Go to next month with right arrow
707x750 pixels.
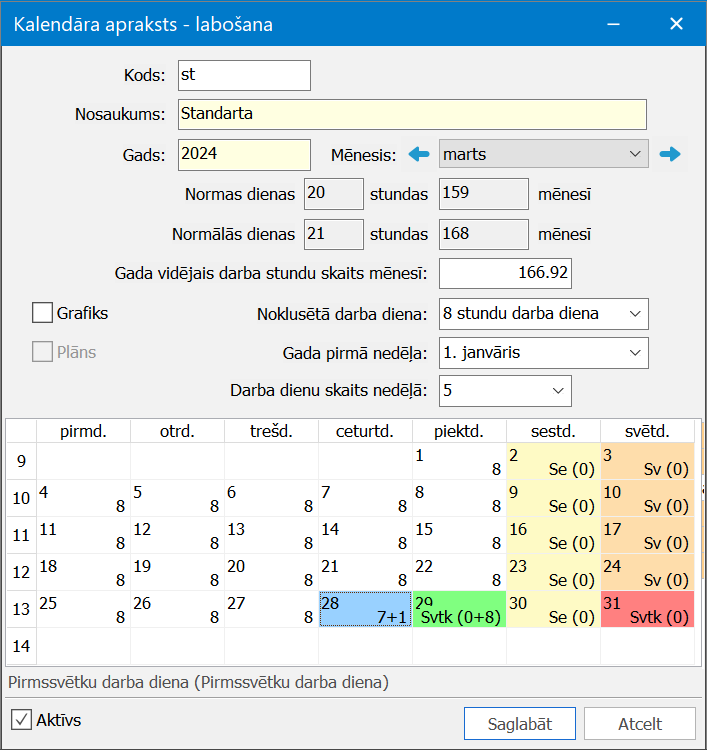pos(670,154)
